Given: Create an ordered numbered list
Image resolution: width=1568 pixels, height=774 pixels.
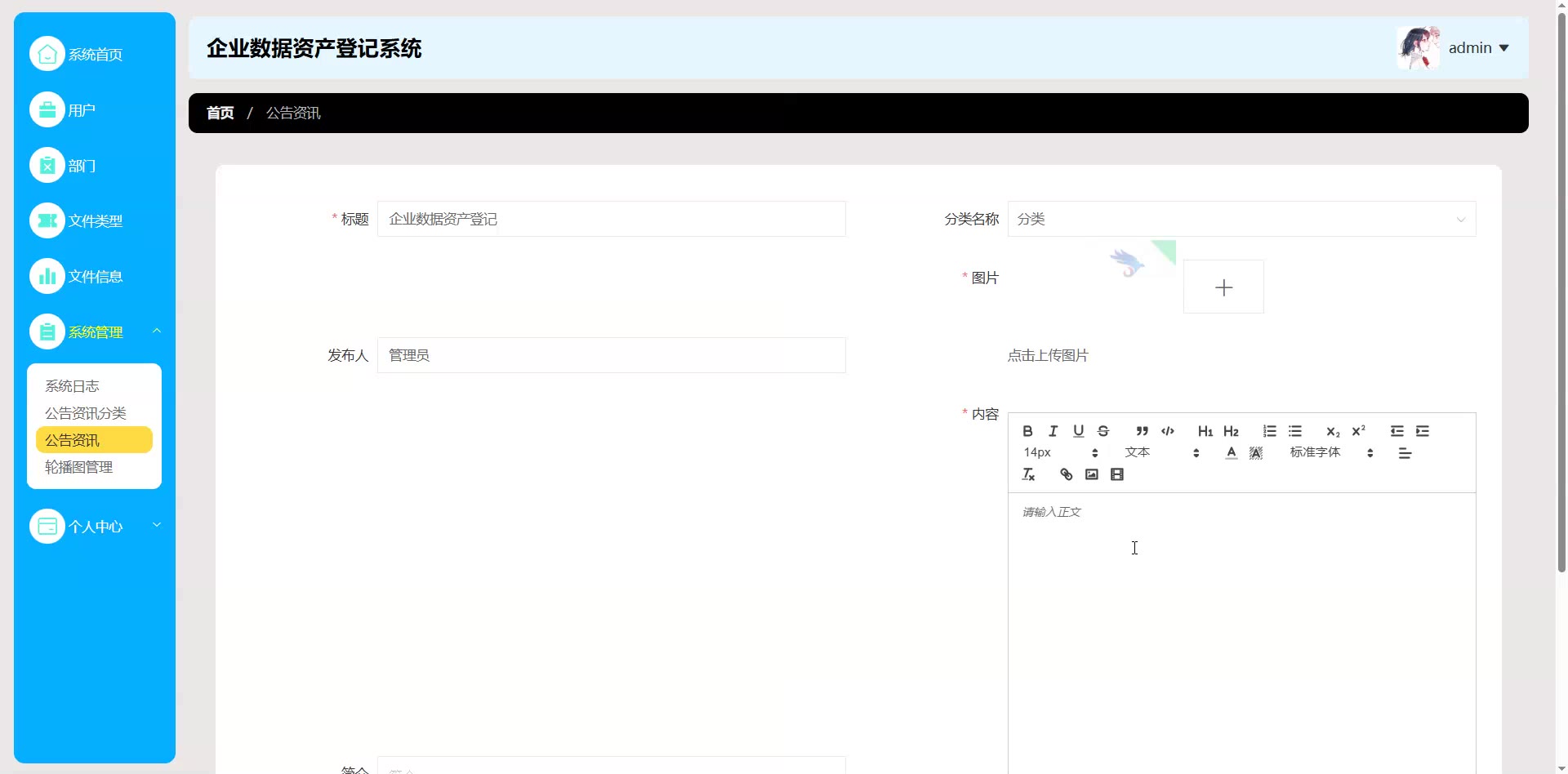Looking at the screenshot, I should [x=1269, y=431].
